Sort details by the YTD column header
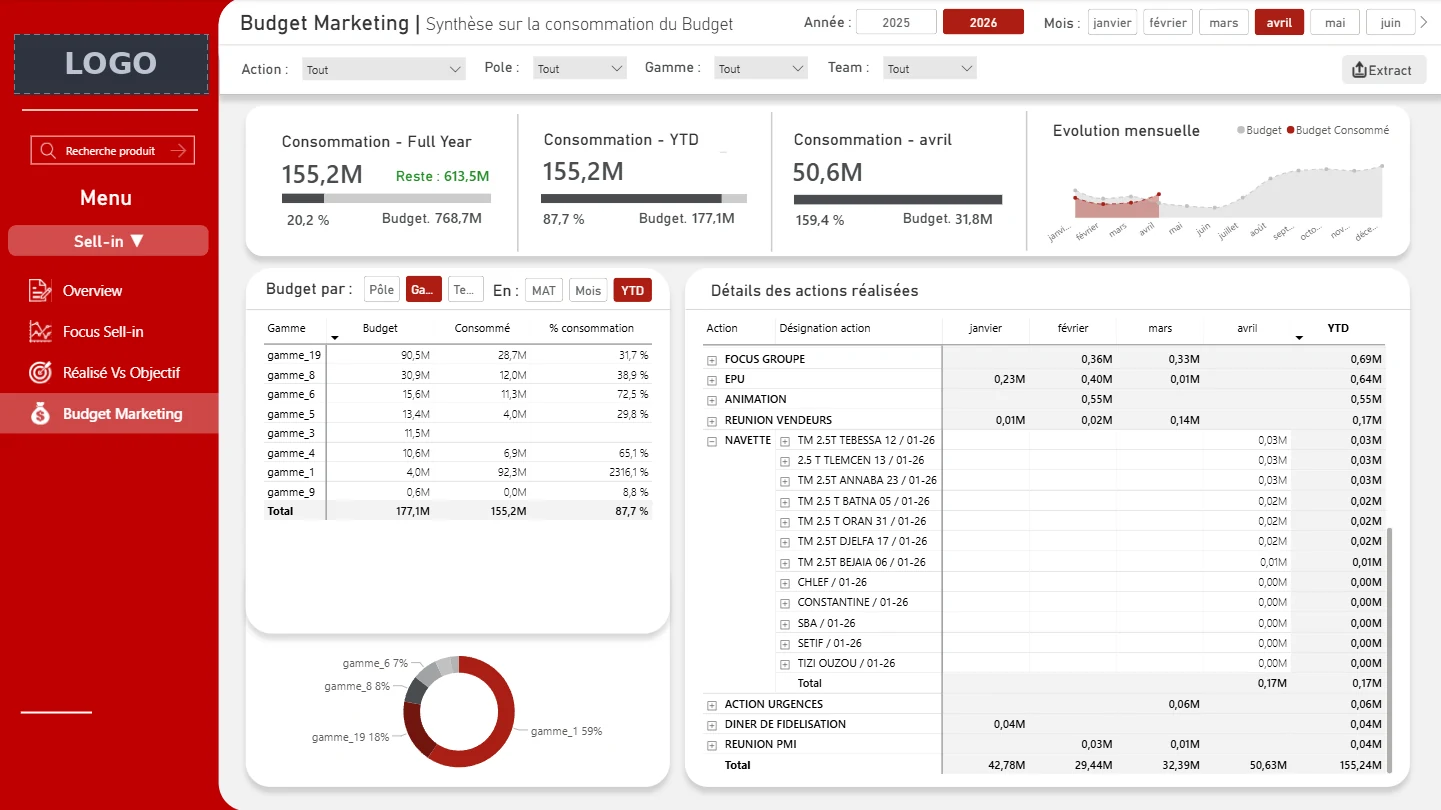1441x810 pixels. point(1337,328)
